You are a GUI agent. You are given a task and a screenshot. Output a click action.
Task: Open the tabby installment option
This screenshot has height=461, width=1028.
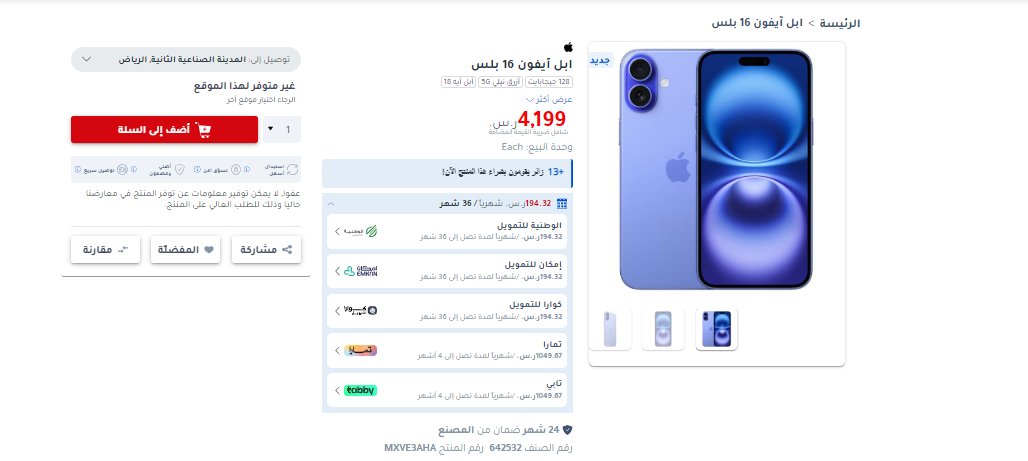click(445, 390)
